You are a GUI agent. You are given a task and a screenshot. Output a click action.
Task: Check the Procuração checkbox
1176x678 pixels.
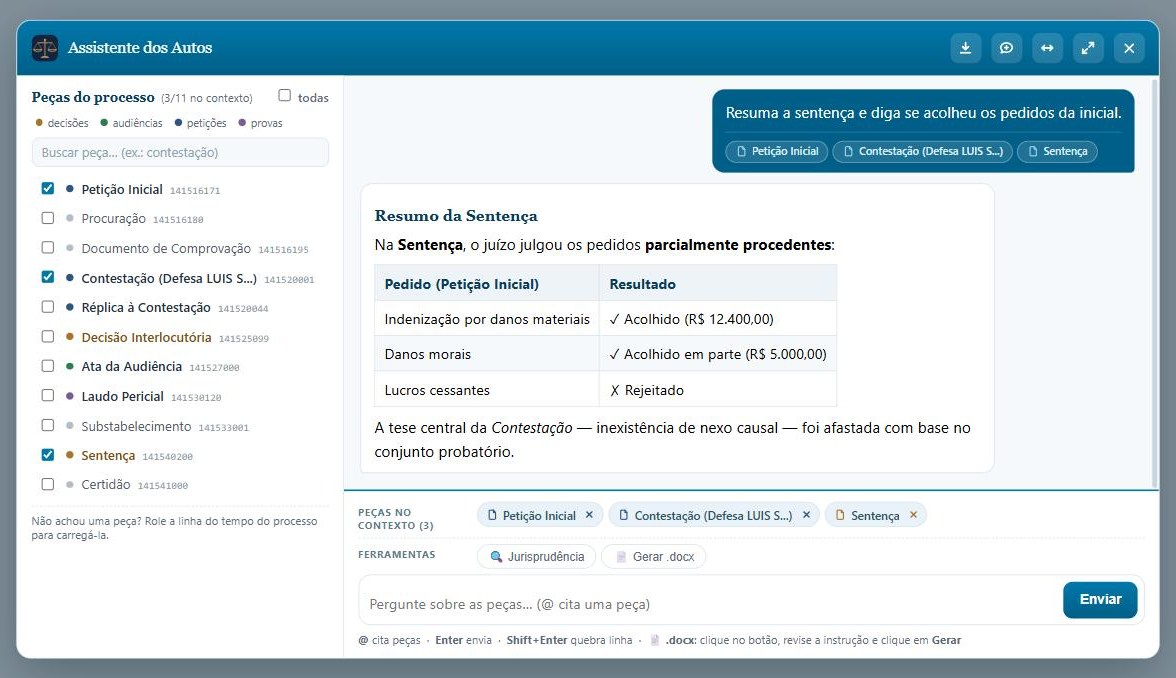click(x=48, y=218)
